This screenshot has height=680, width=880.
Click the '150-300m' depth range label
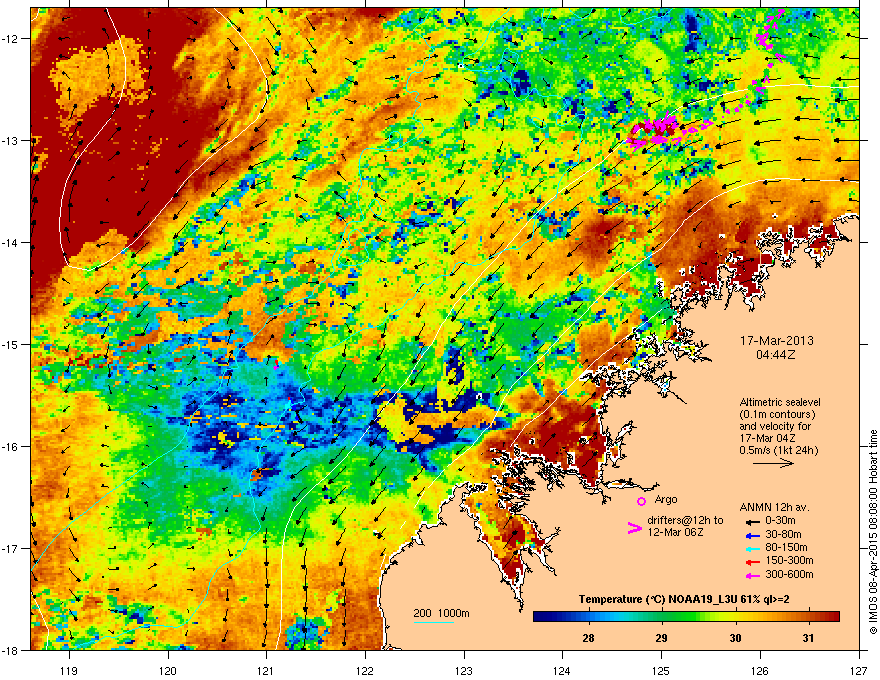pyautogui.click(x=789, y=560)
